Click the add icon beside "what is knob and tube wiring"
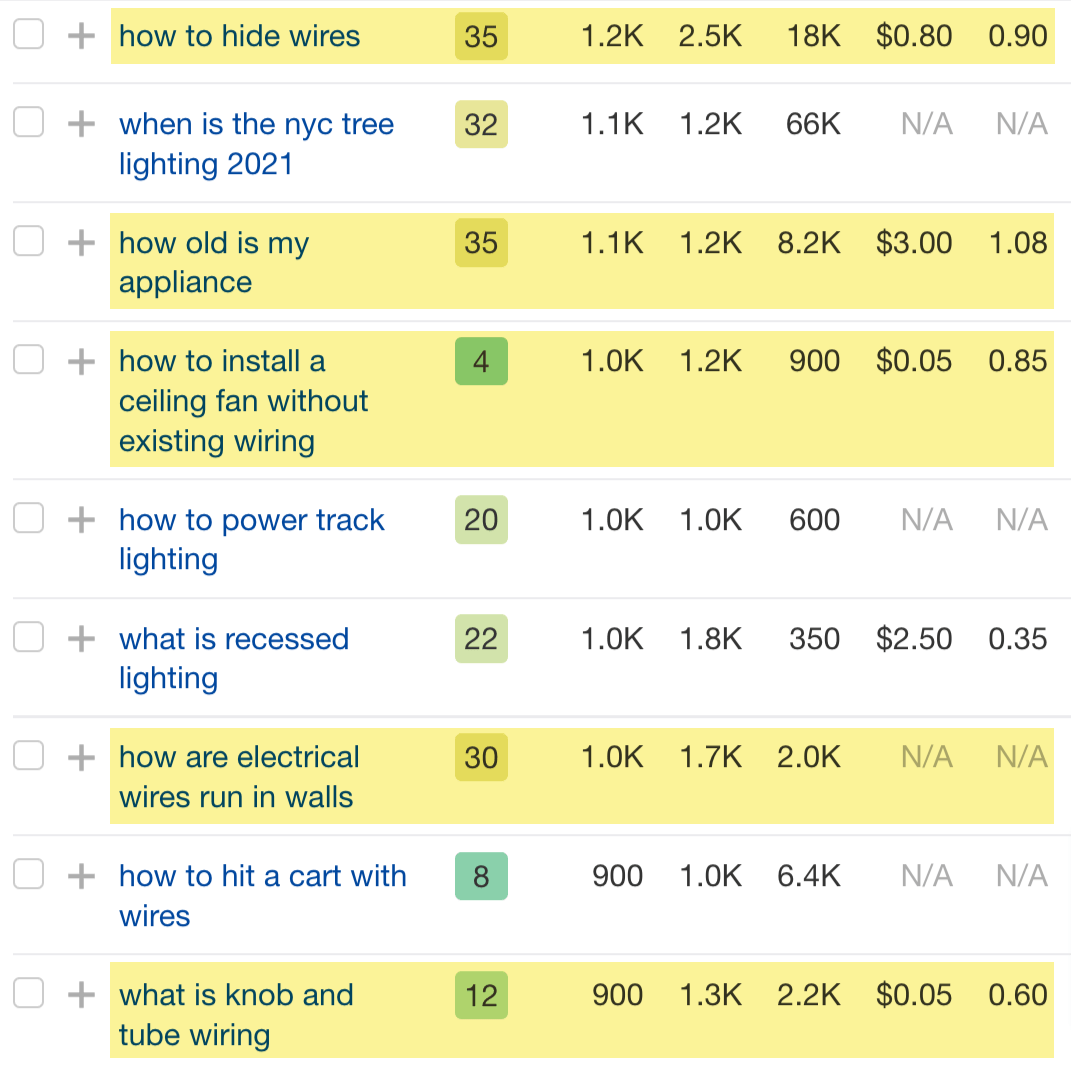 [x=80, y=993]
